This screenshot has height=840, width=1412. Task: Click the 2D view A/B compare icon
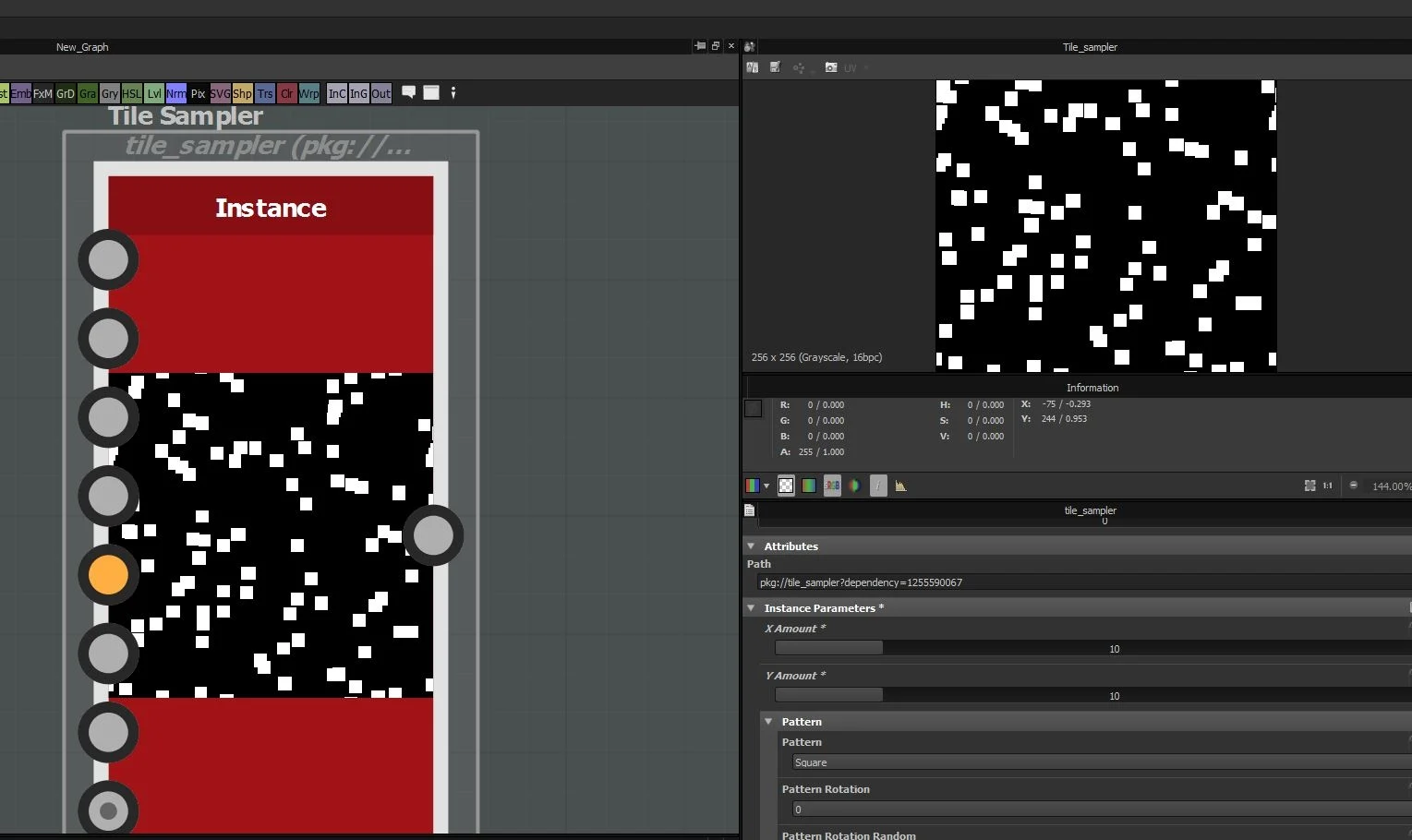[753, 67]
